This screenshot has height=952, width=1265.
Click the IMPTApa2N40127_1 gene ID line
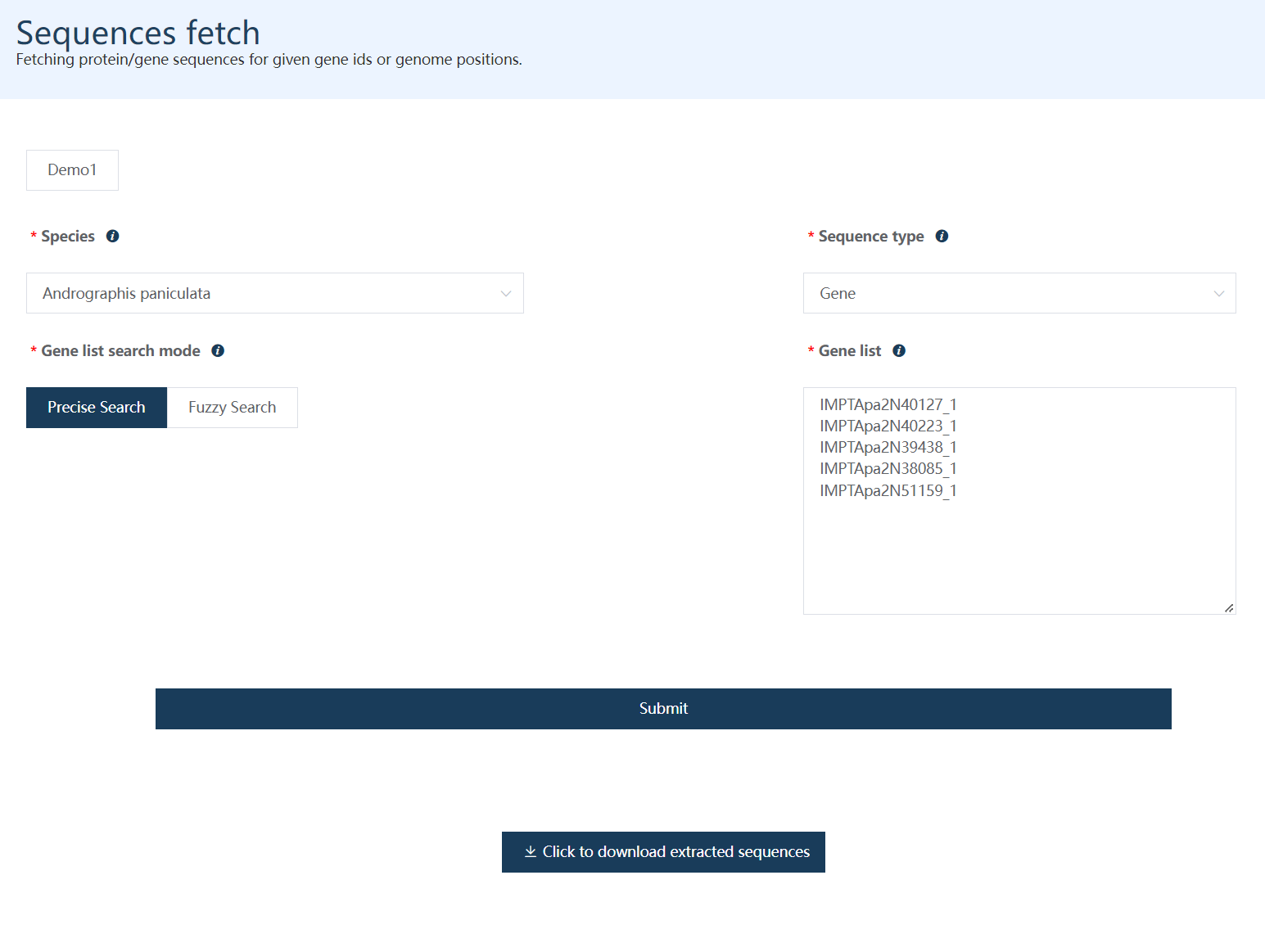(x=888, y=404)
